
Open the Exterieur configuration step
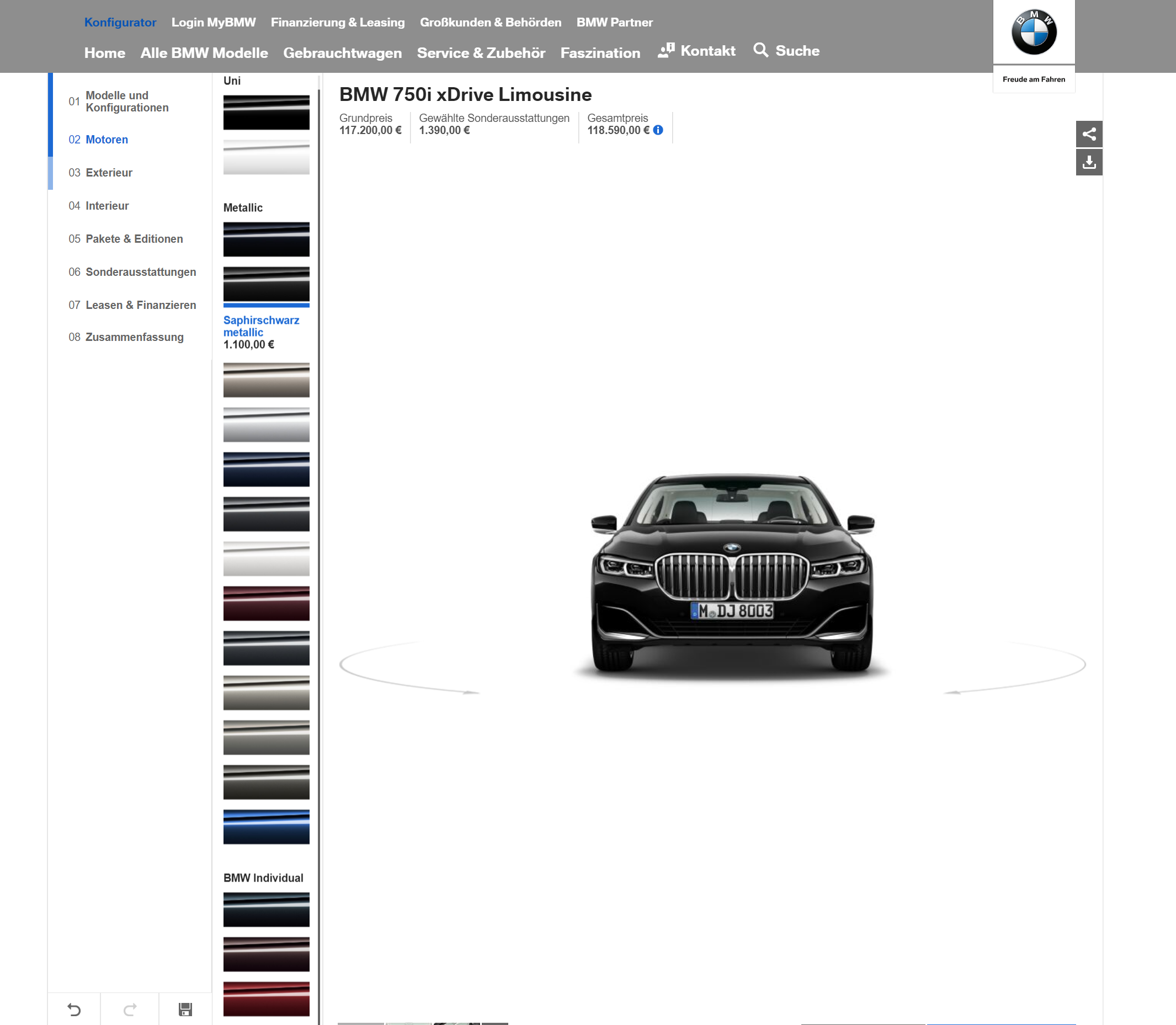[x=109, y=173]
